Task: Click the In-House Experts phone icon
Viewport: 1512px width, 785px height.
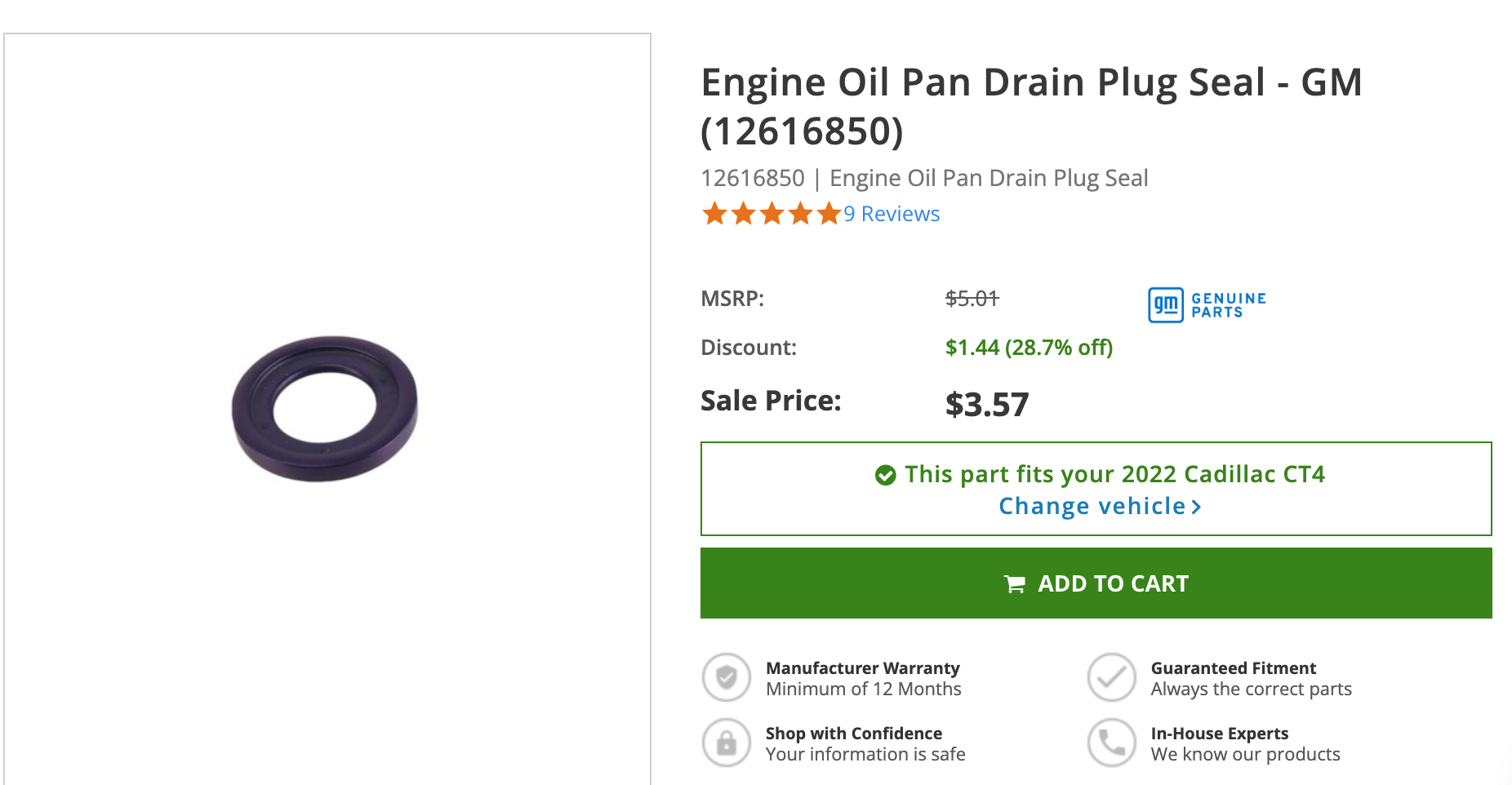Action: point(1111,743)
